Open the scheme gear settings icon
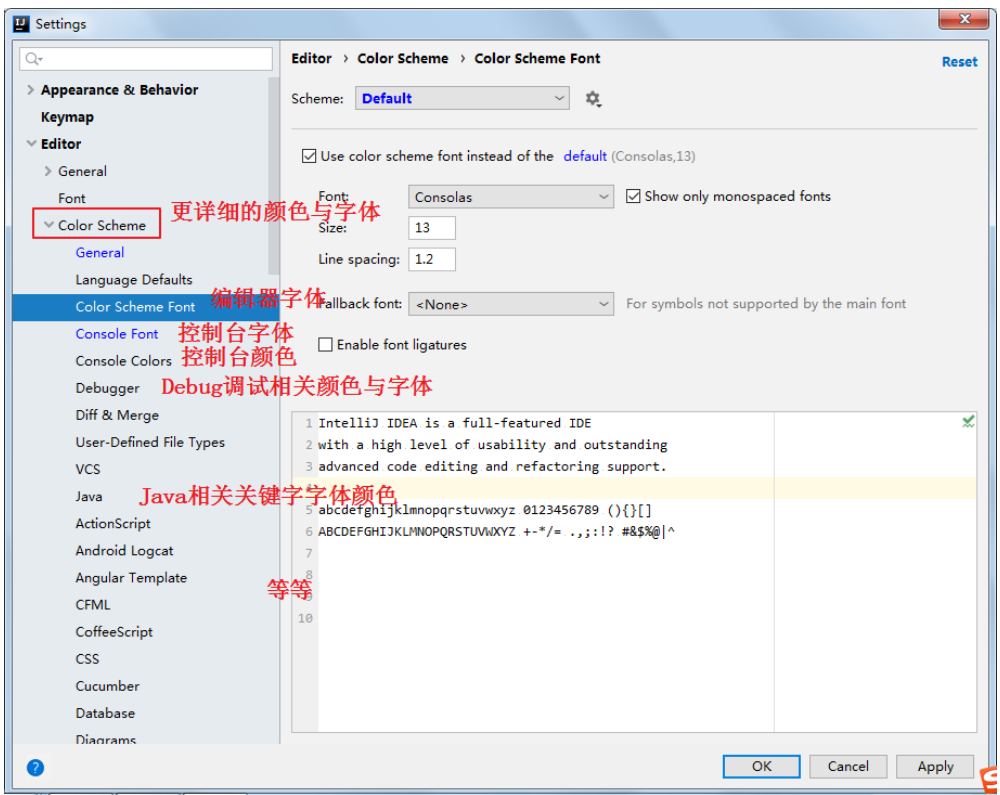 tap(593, 99)
